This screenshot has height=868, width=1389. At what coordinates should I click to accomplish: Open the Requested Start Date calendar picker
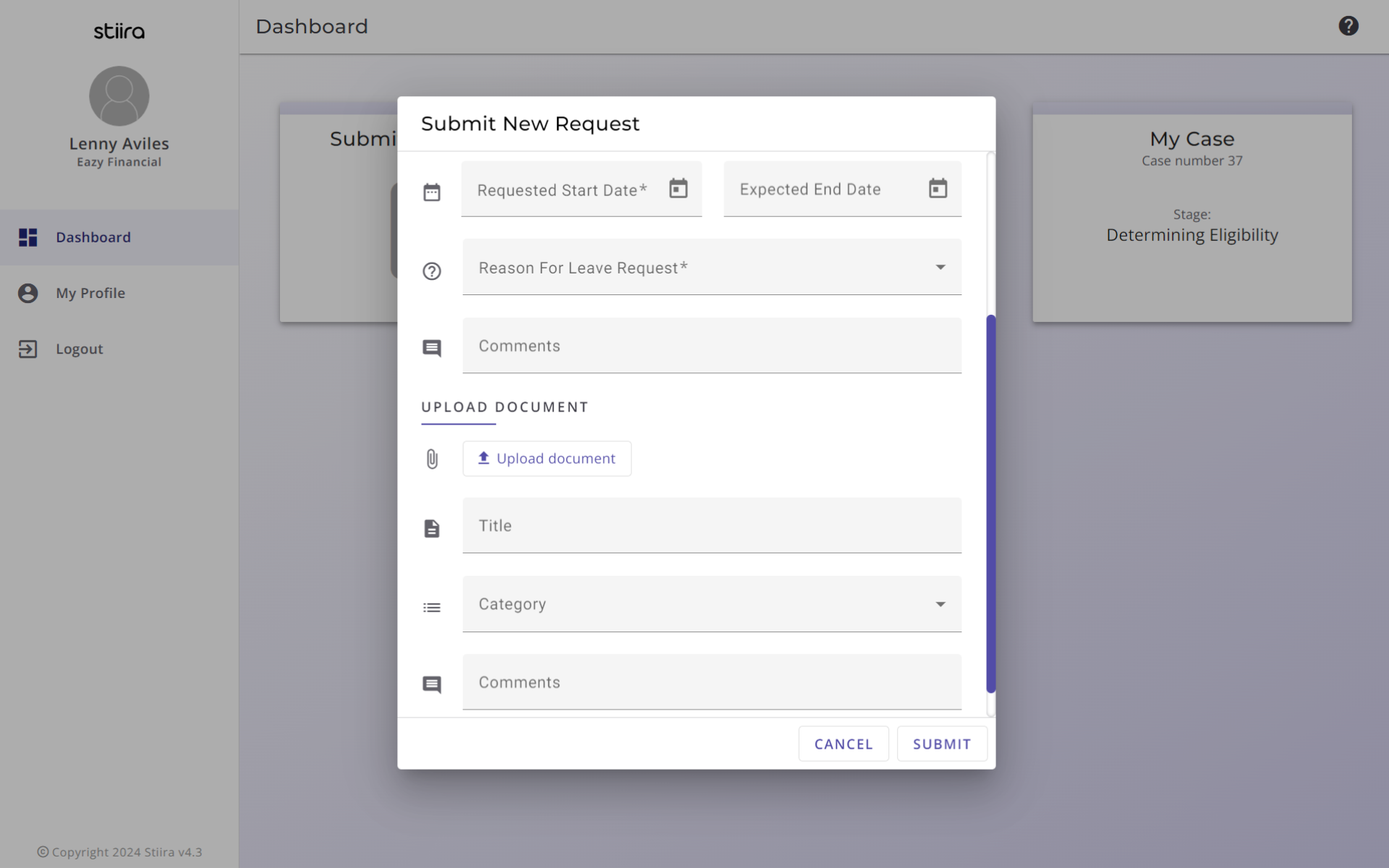coord(678,189)
